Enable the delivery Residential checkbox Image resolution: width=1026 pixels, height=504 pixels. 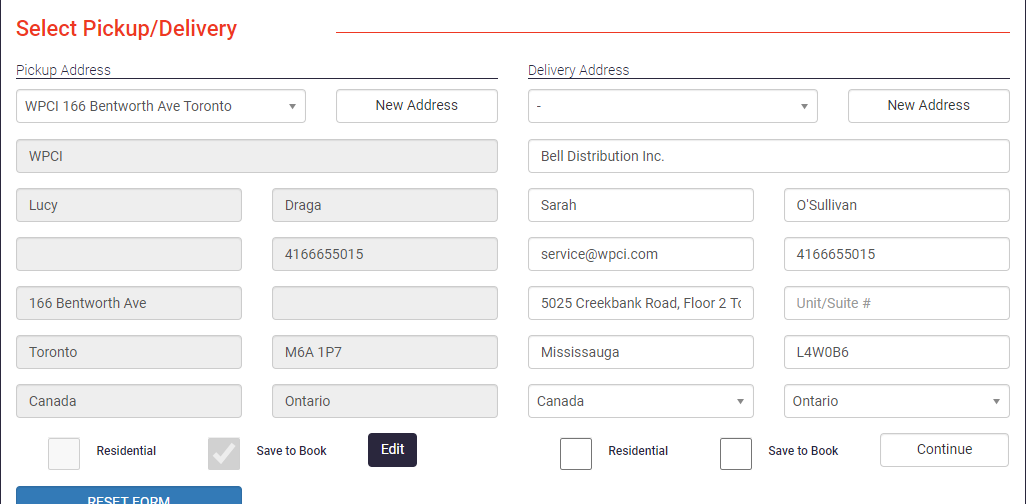click(576, 454)
